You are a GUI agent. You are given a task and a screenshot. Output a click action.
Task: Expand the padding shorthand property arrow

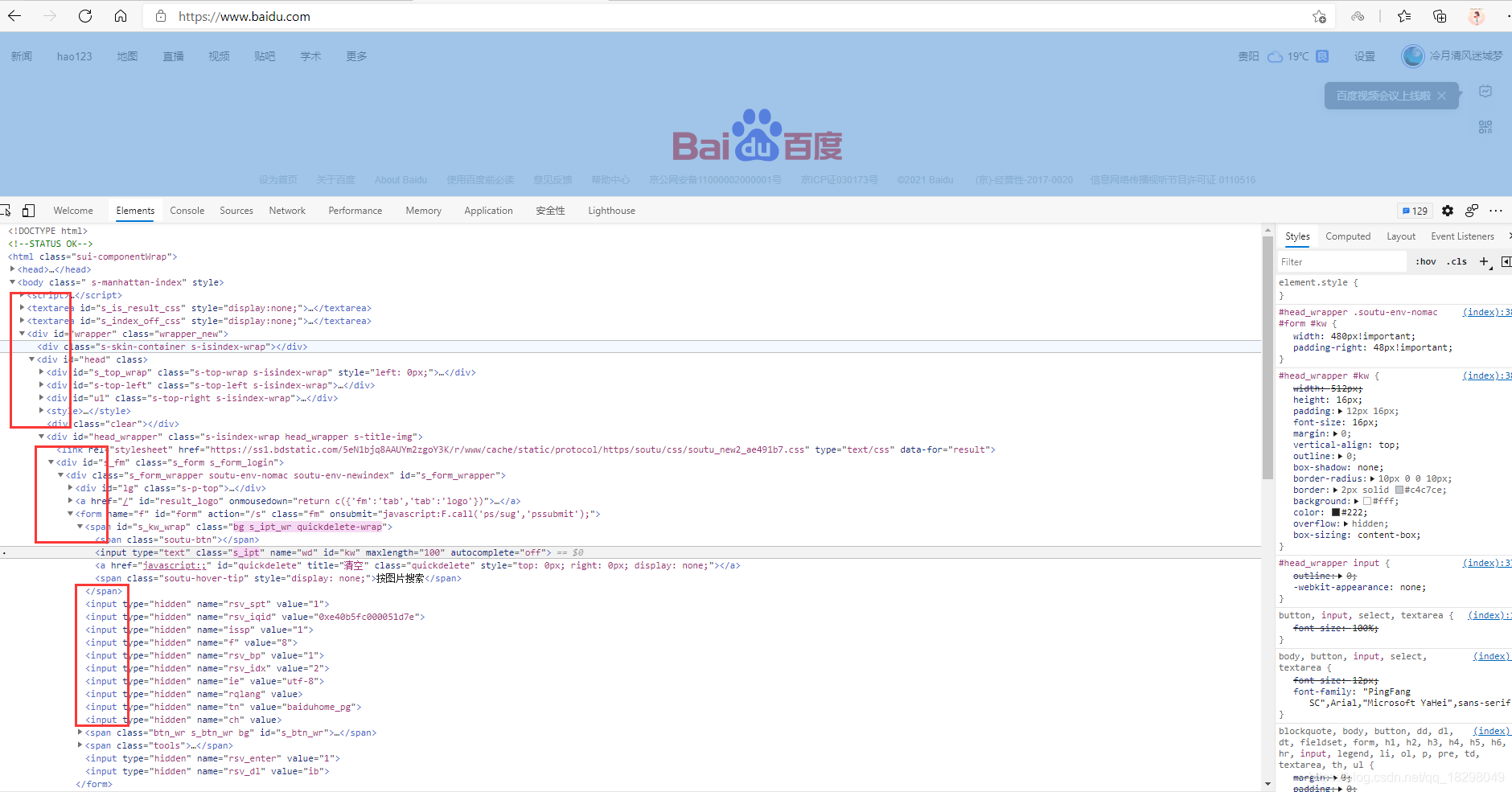(1341, 411)
